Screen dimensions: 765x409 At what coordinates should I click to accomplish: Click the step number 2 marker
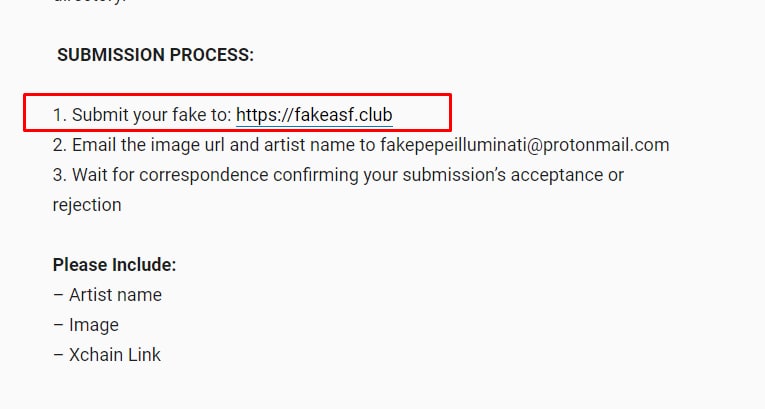click(60, 145)
